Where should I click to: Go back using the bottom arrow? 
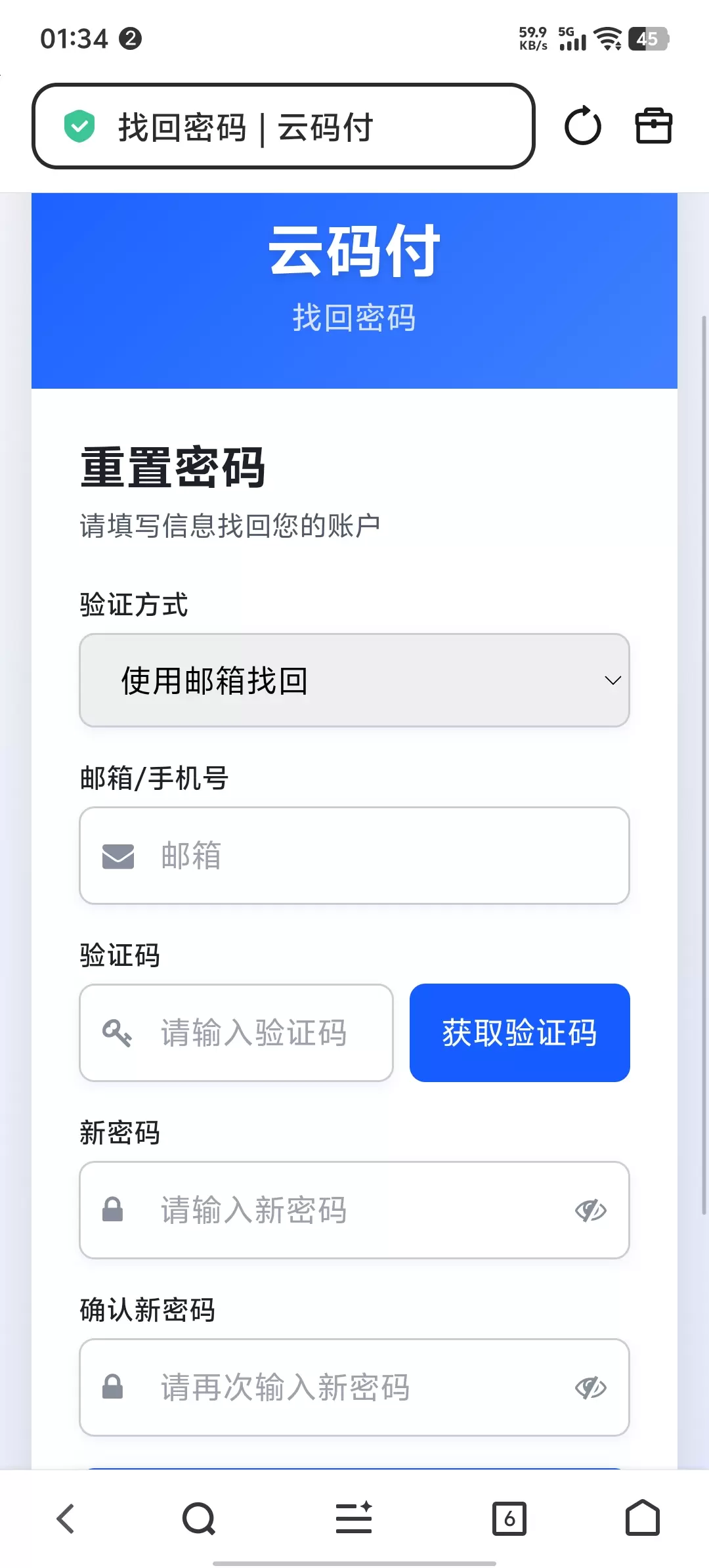pyautogui.click(x=66, y=1518)
